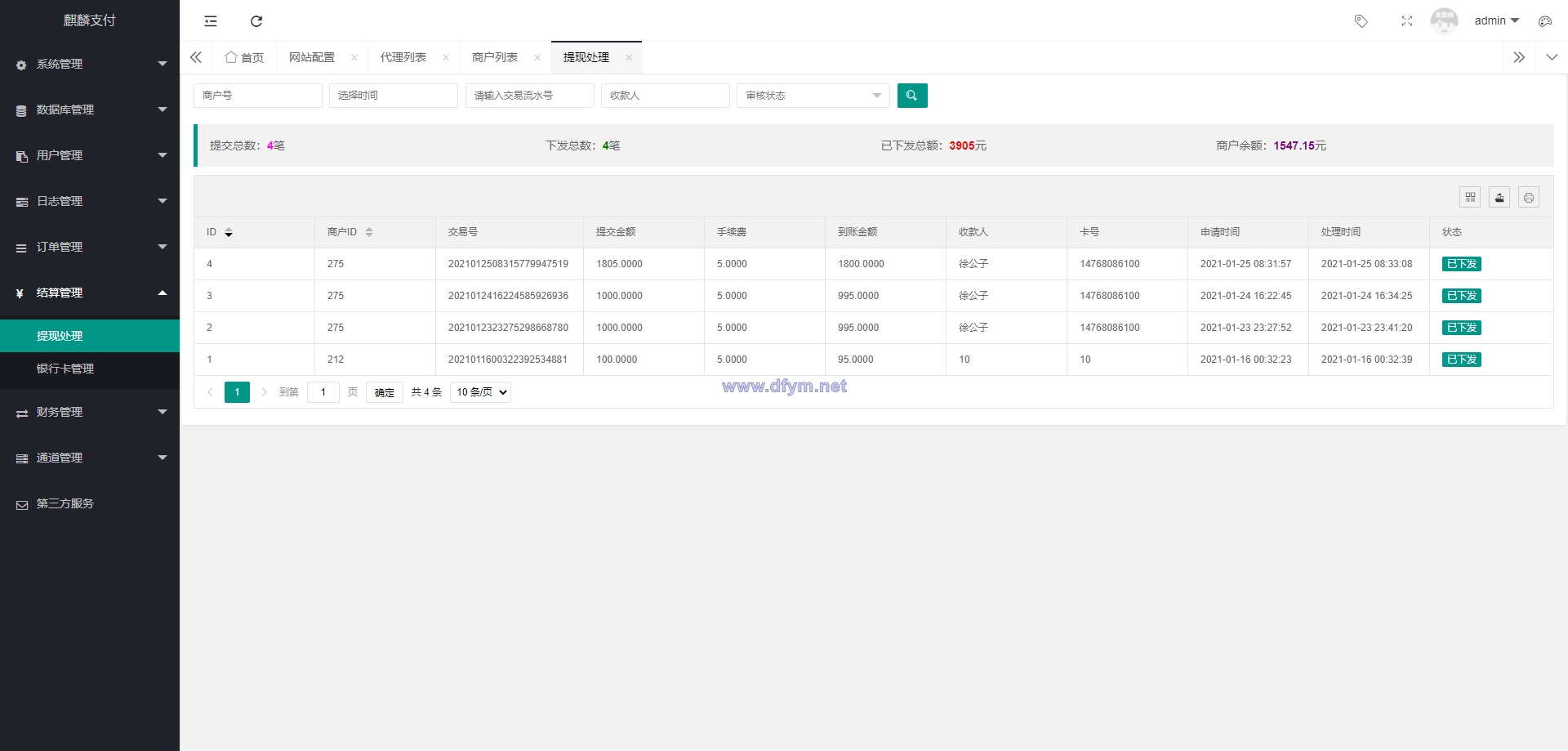The image size is (1568, 751).
Task: Switch to the 首页 tab
Action: click(244, 57)
